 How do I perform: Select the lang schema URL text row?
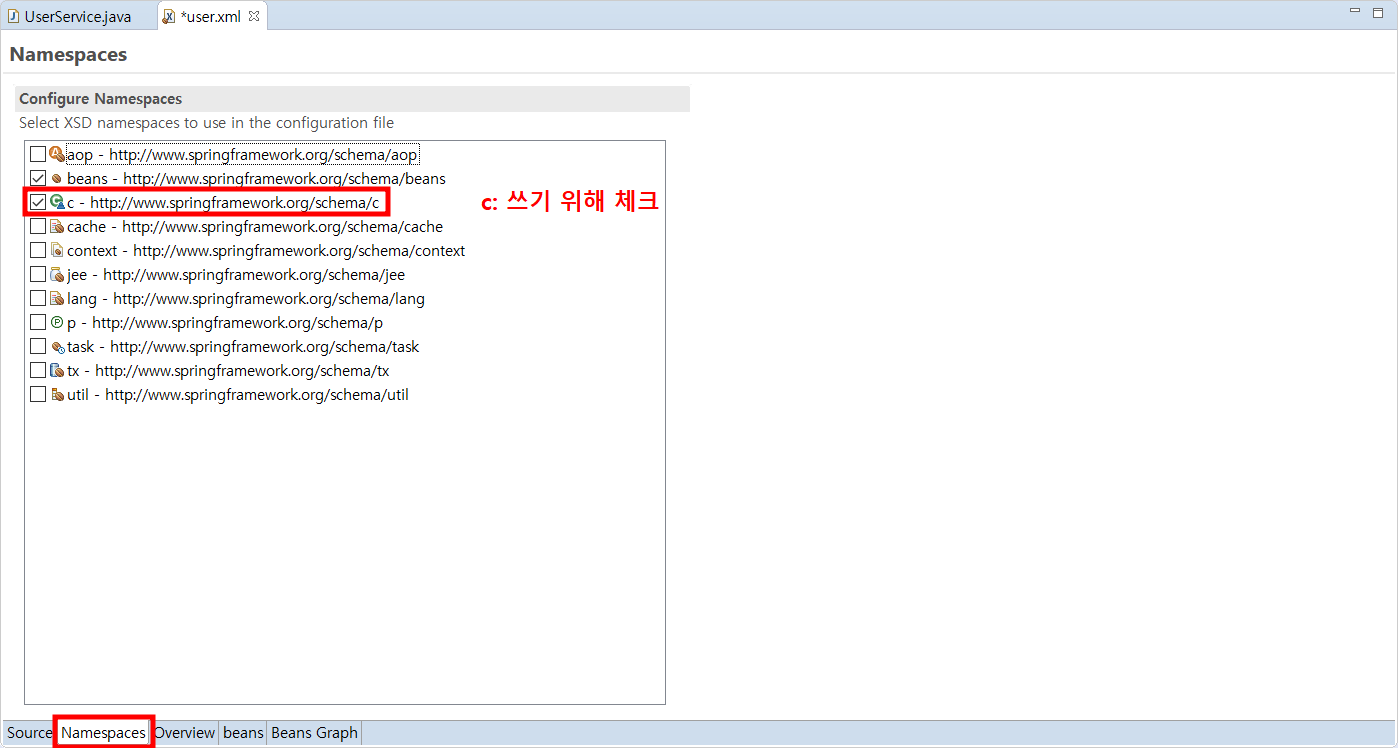246,299
